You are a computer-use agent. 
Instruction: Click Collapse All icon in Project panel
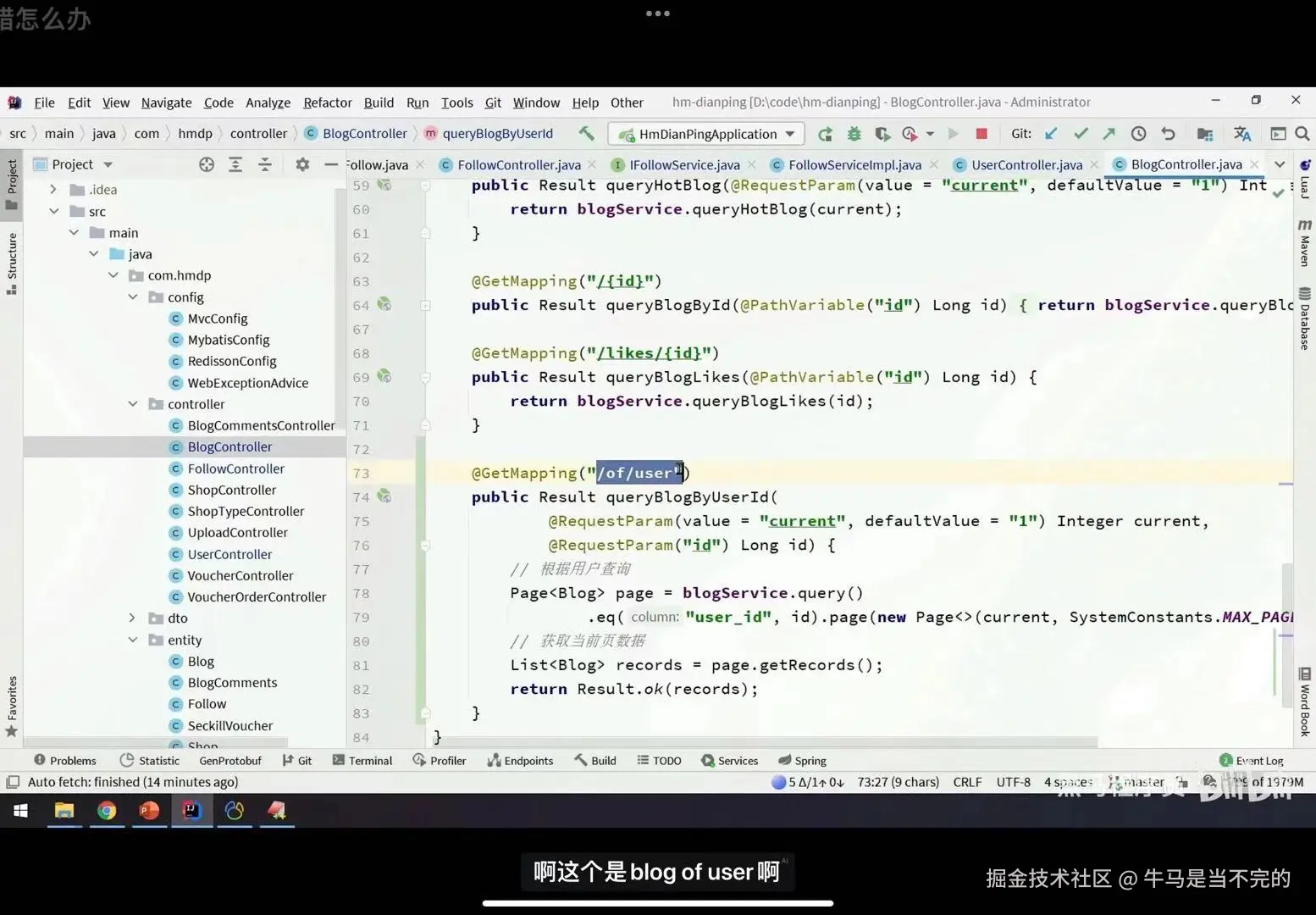[x=264, y=164]
